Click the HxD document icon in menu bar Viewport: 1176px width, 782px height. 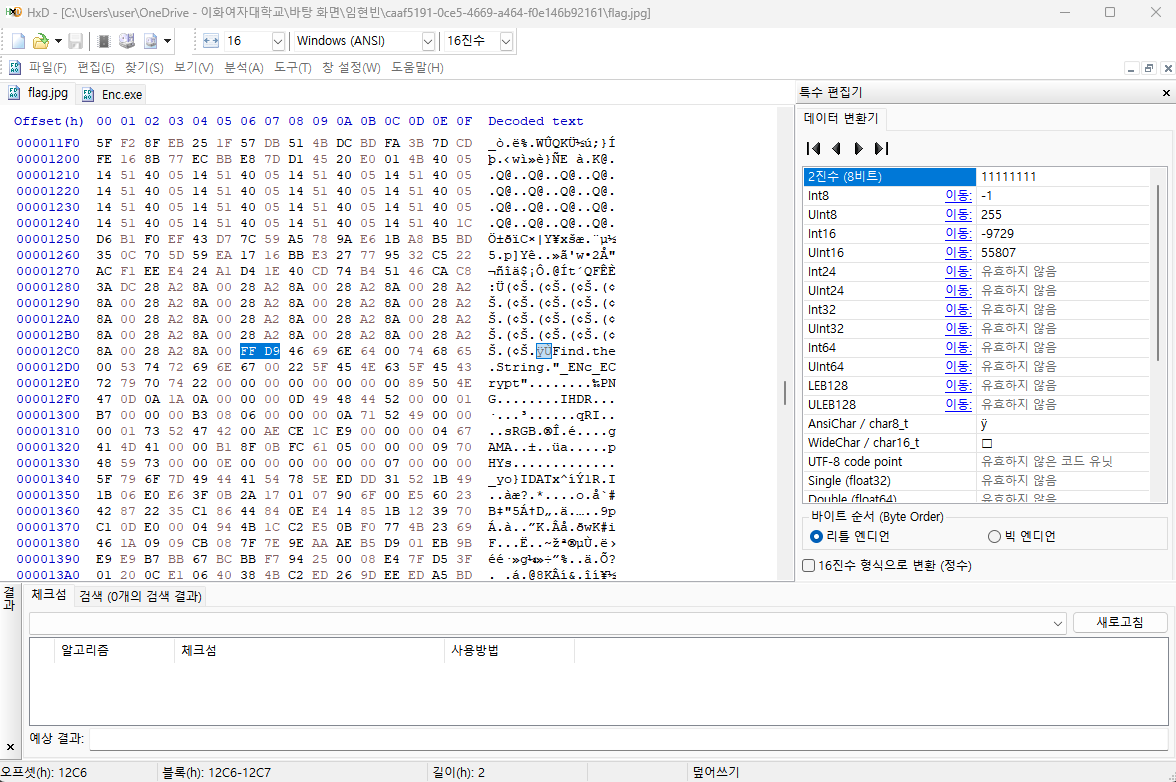coord(14,67)
